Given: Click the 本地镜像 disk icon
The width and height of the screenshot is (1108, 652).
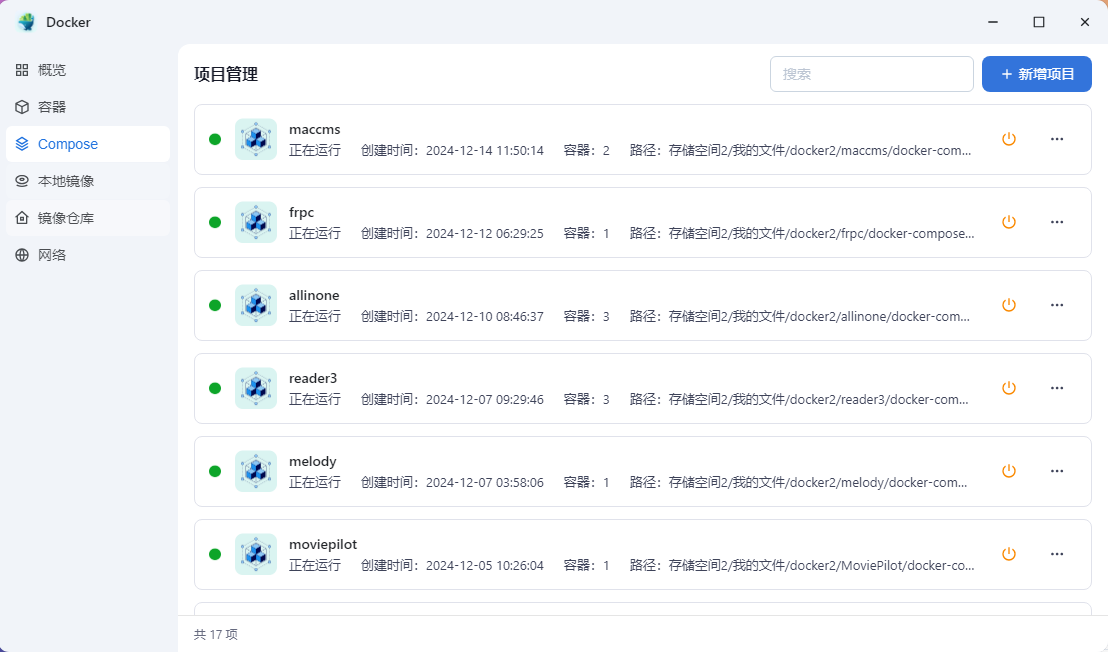Looking at the screenshot, I should click(x=22, y=181).
